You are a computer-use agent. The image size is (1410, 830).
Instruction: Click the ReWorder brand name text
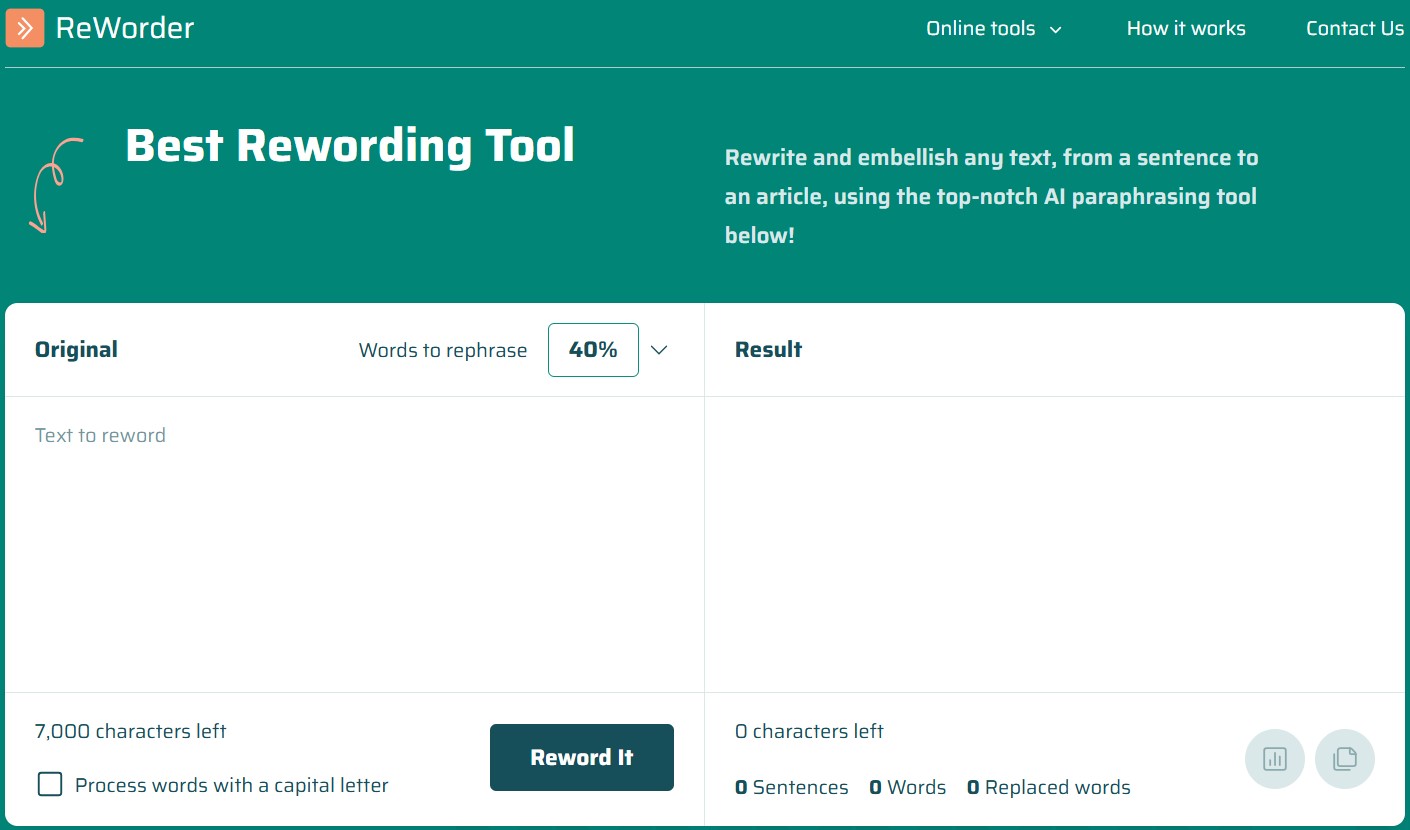(x=125, y=28)
